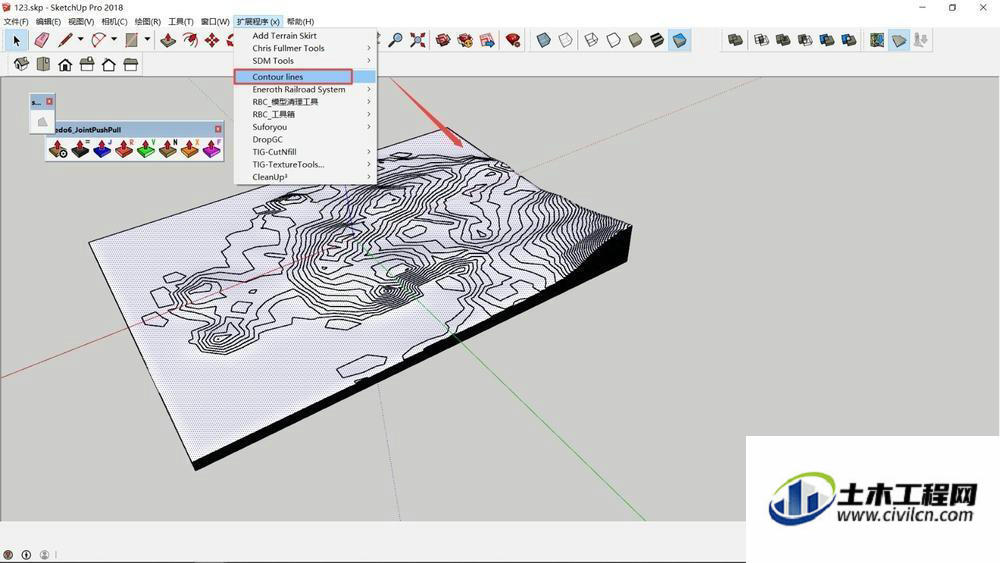This screenshot has width=1000, height=563.
Task: Open the 3D Warehouse icon
Action: coord(443,41)
